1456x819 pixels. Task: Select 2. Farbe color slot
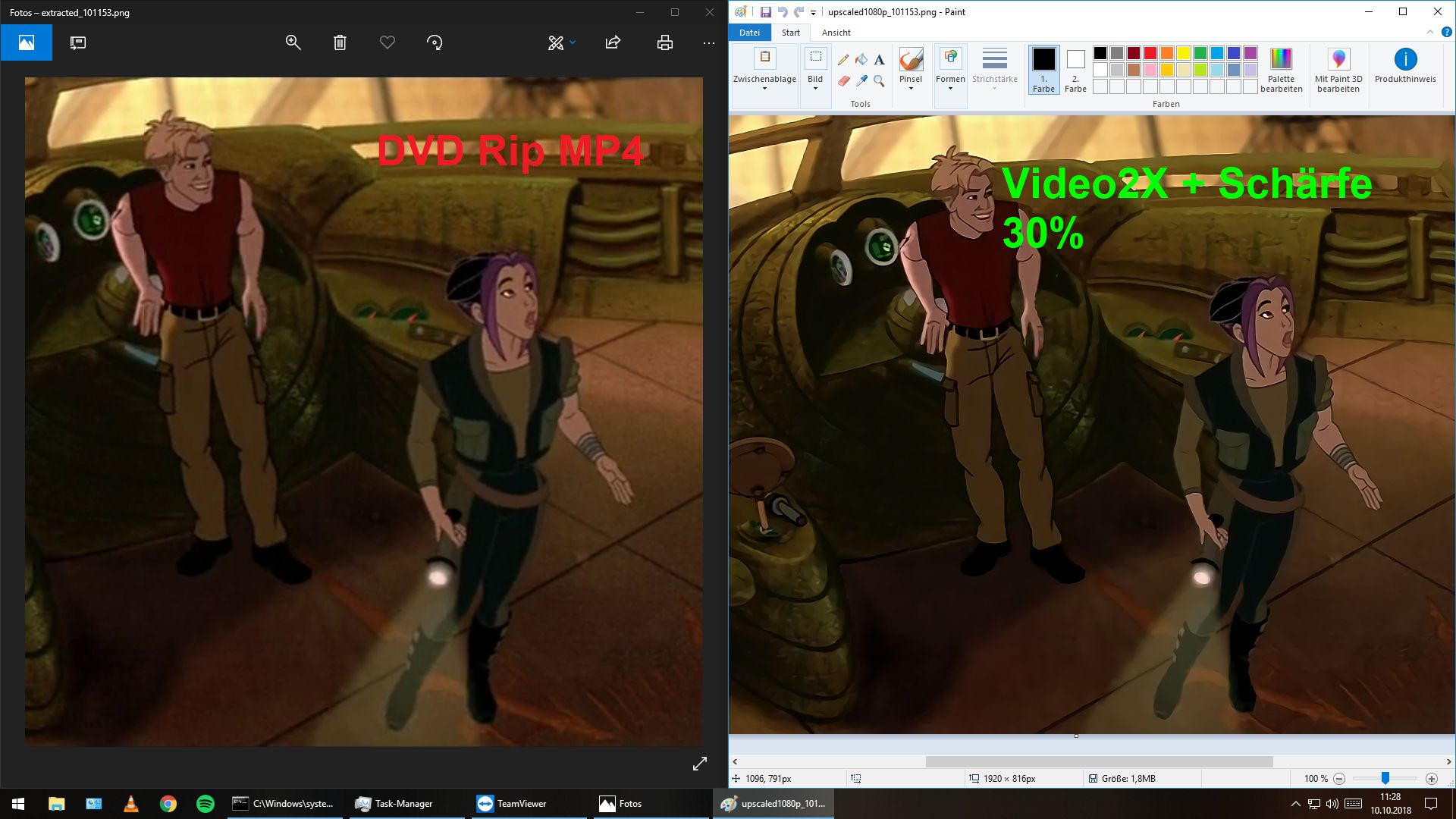coord(1075,70)
